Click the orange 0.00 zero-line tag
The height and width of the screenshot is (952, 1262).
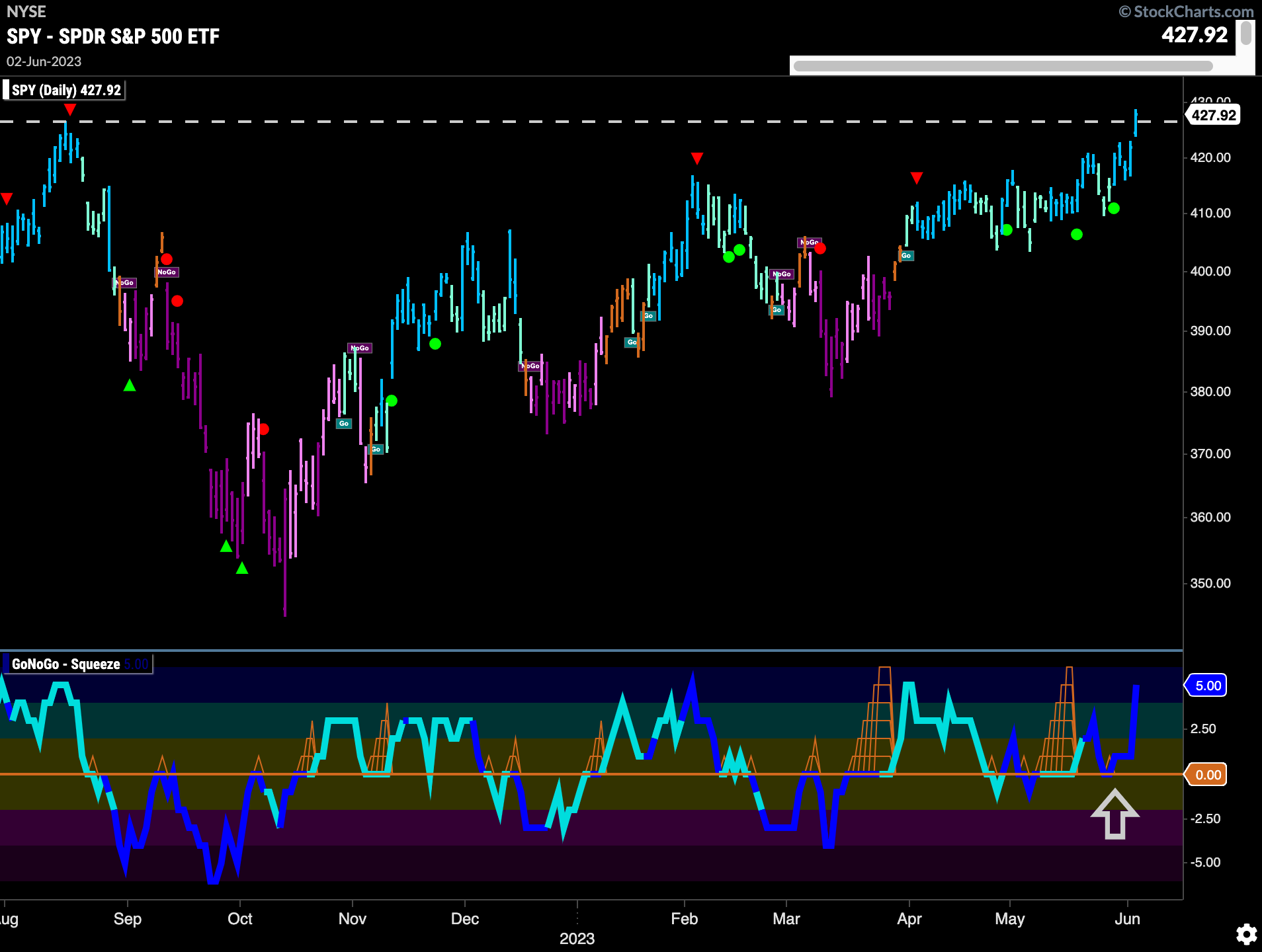[x=1206, y=775]
